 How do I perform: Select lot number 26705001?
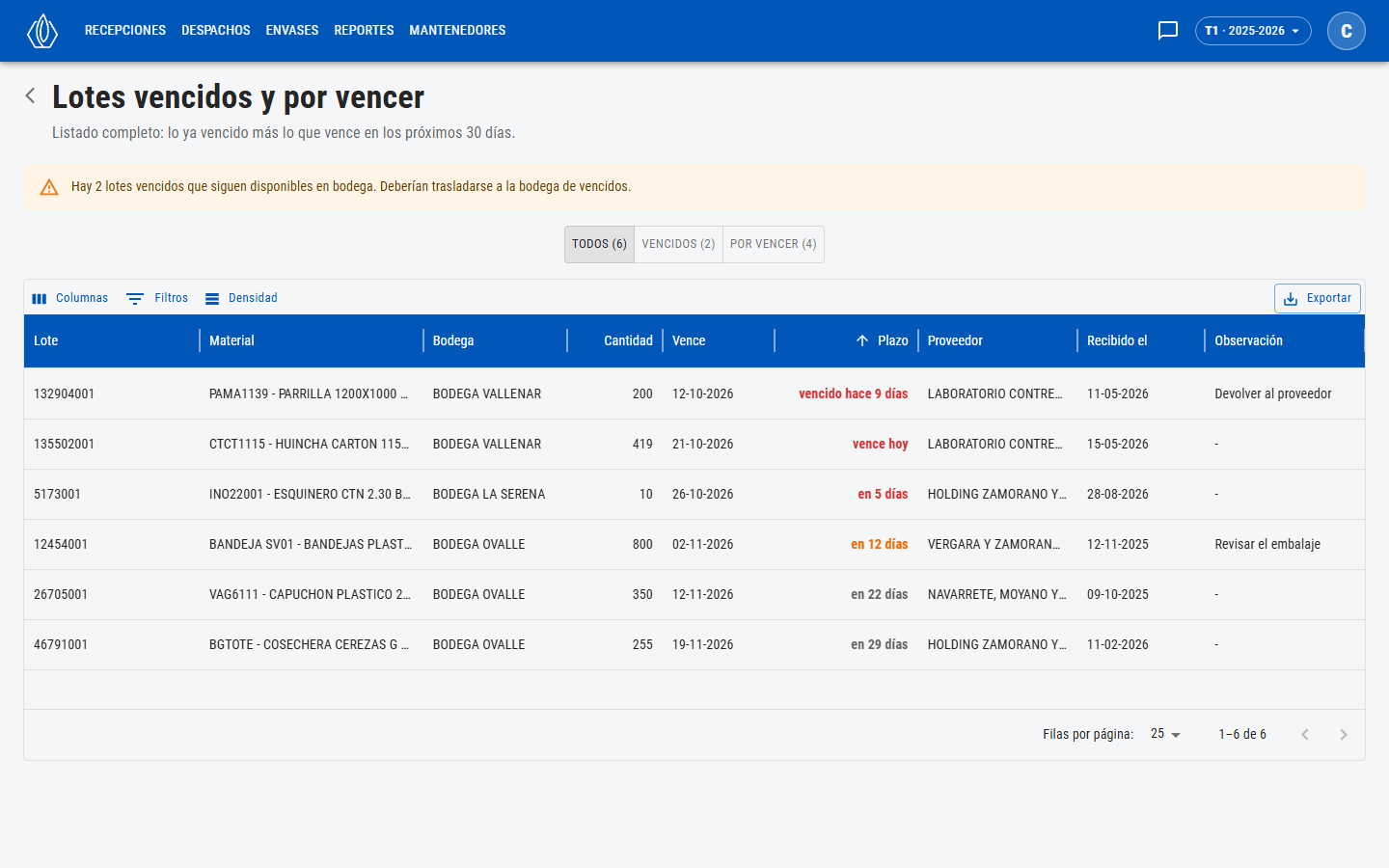(x=61, y=594)
